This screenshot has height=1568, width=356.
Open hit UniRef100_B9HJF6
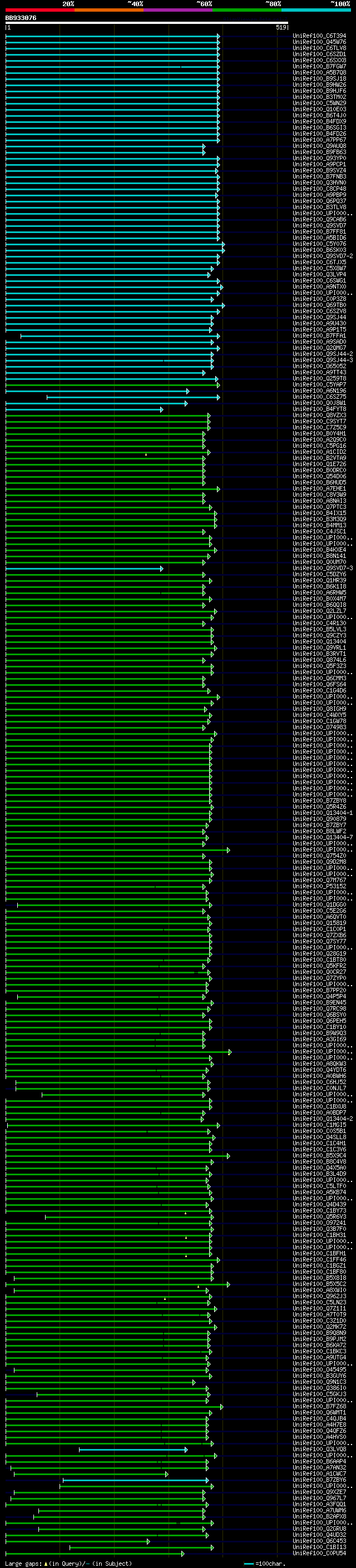[319, 91]
